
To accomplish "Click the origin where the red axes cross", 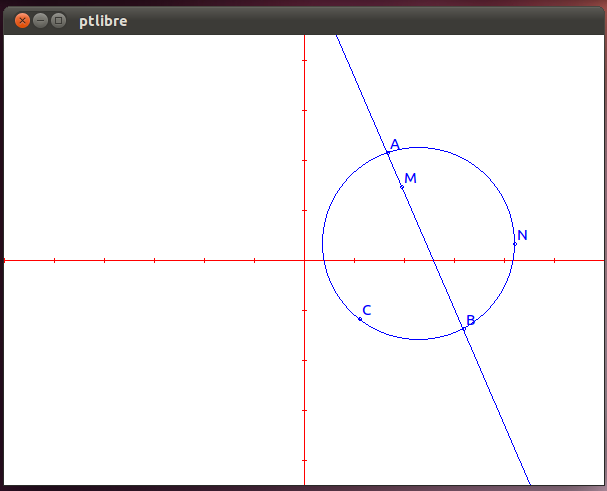I will click(305, 261).
